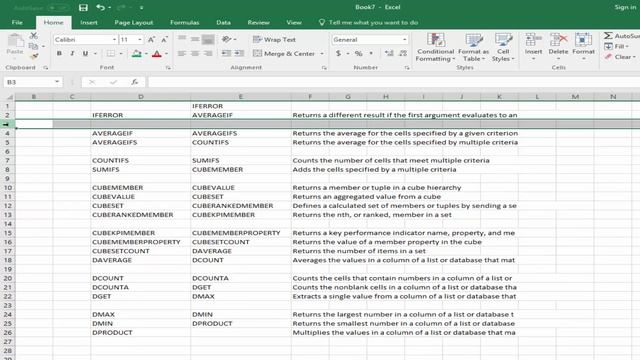The image size is (640, 360).
Task: Enable Wrap Text
Action: [274, 40]
